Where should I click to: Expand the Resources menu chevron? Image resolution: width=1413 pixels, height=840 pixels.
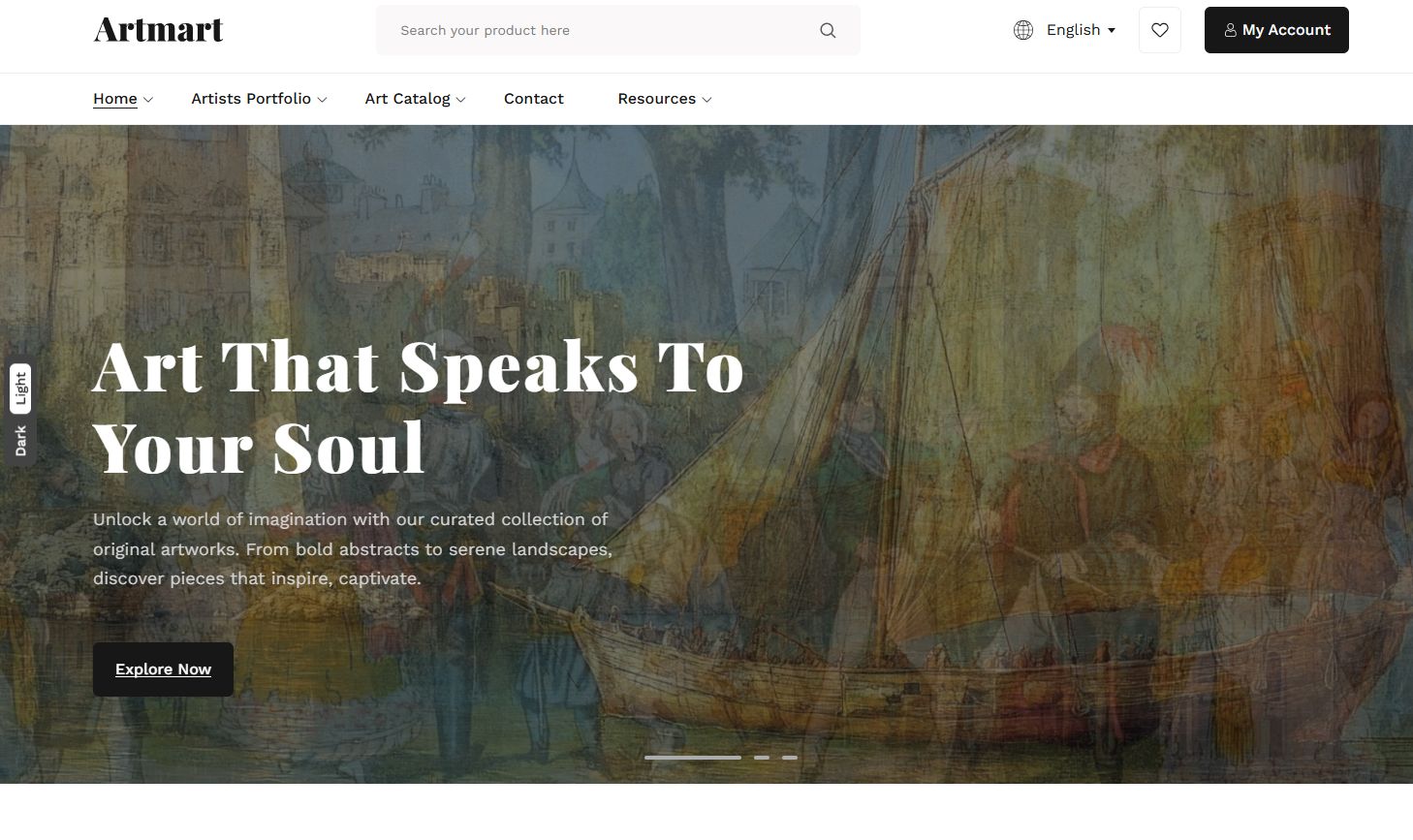pyautogui.click(x=706, y=100)
